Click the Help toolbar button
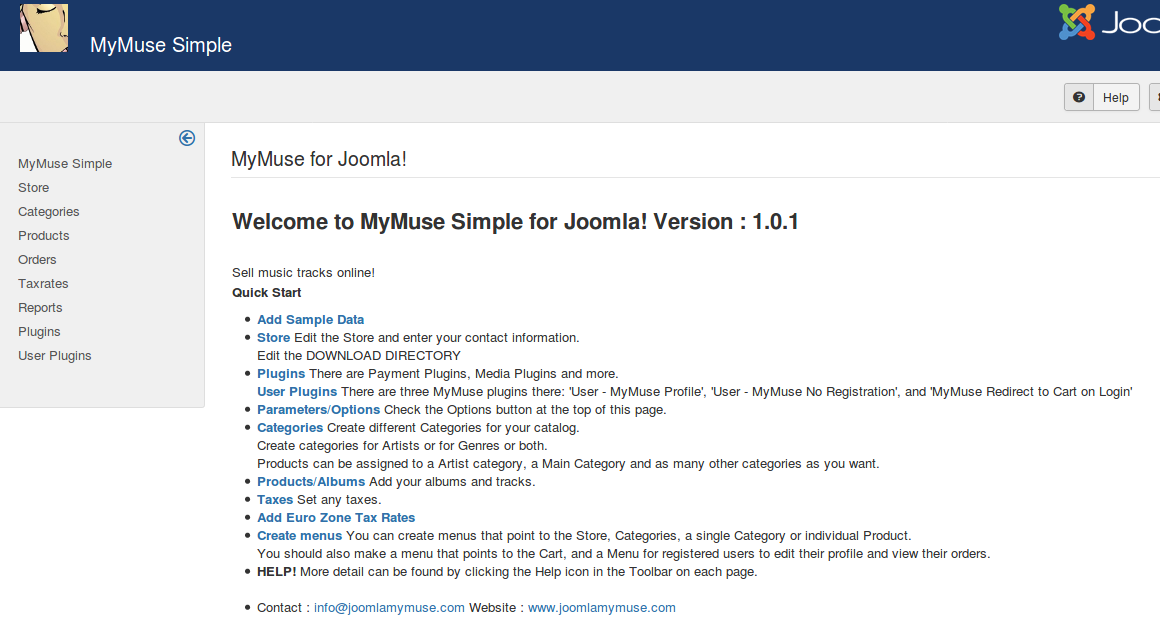This screenshot has height=630, width=1160. click(x=1102, y=97)
